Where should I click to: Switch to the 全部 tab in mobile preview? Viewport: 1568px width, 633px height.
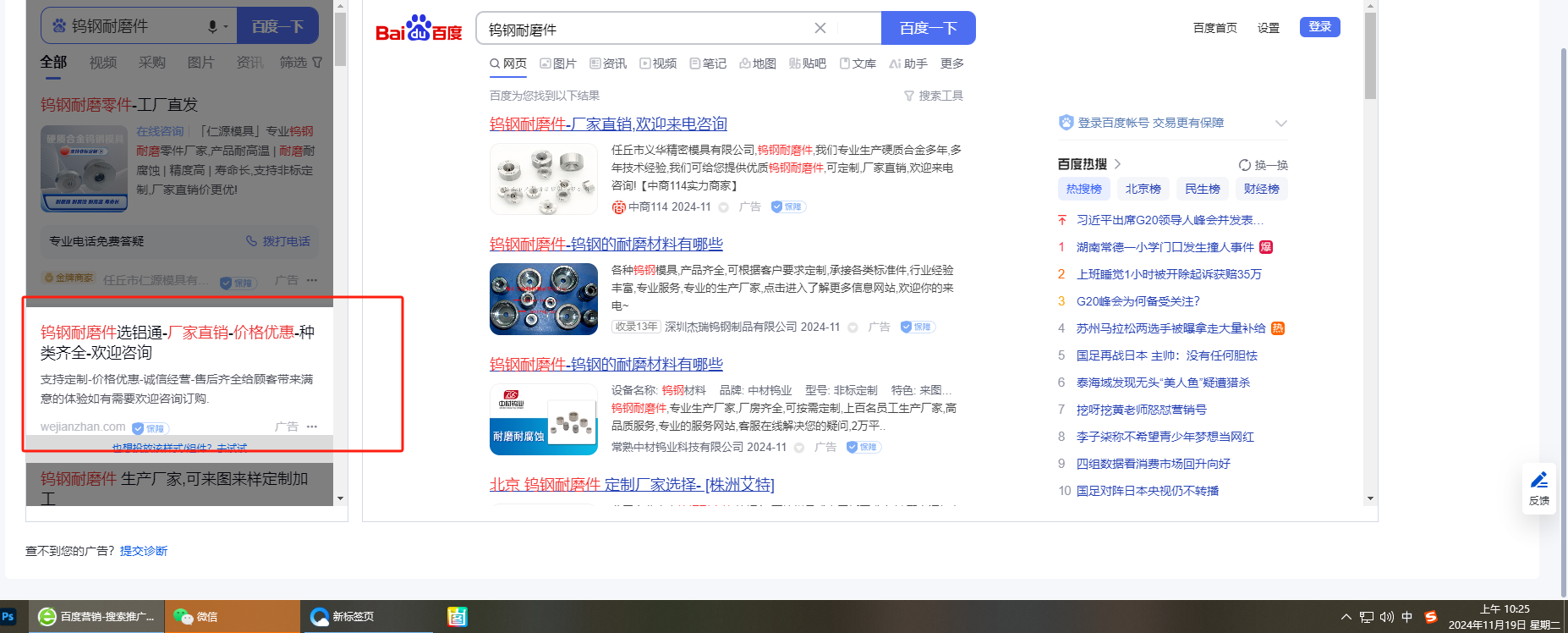tap(53, 62)
